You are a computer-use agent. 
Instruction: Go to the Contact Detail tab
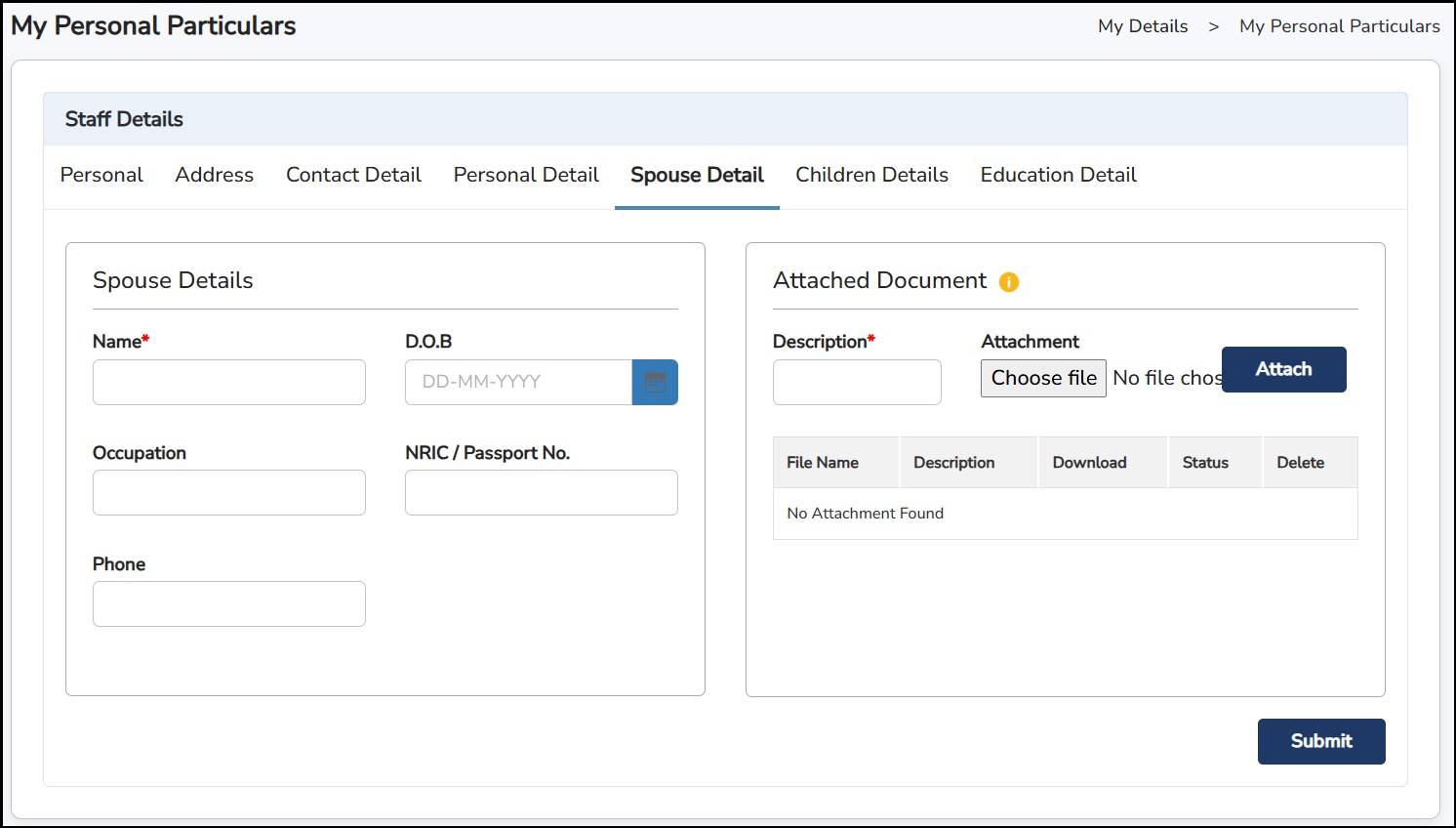[353, 175]
